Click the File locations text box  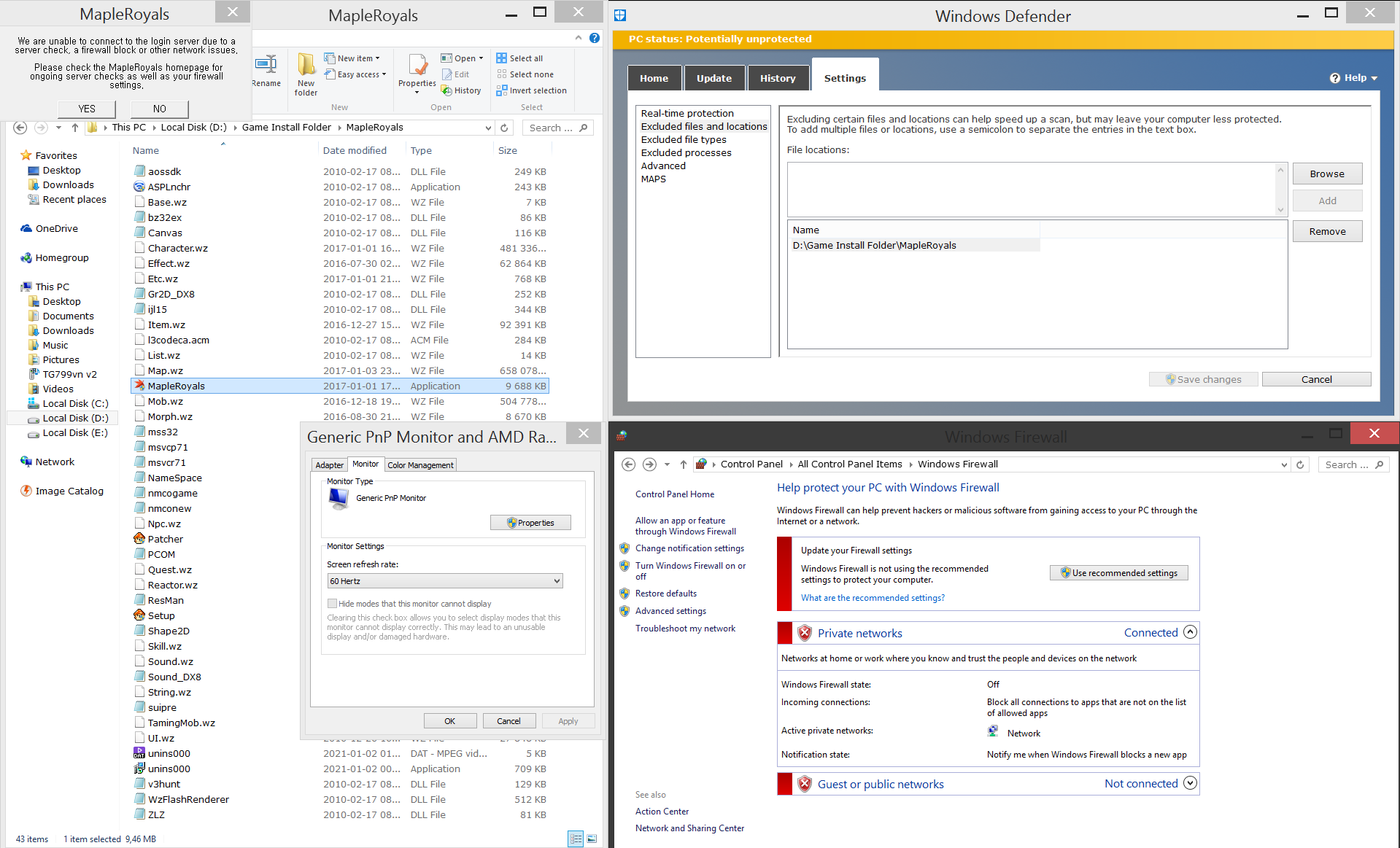click(1030, 189)
